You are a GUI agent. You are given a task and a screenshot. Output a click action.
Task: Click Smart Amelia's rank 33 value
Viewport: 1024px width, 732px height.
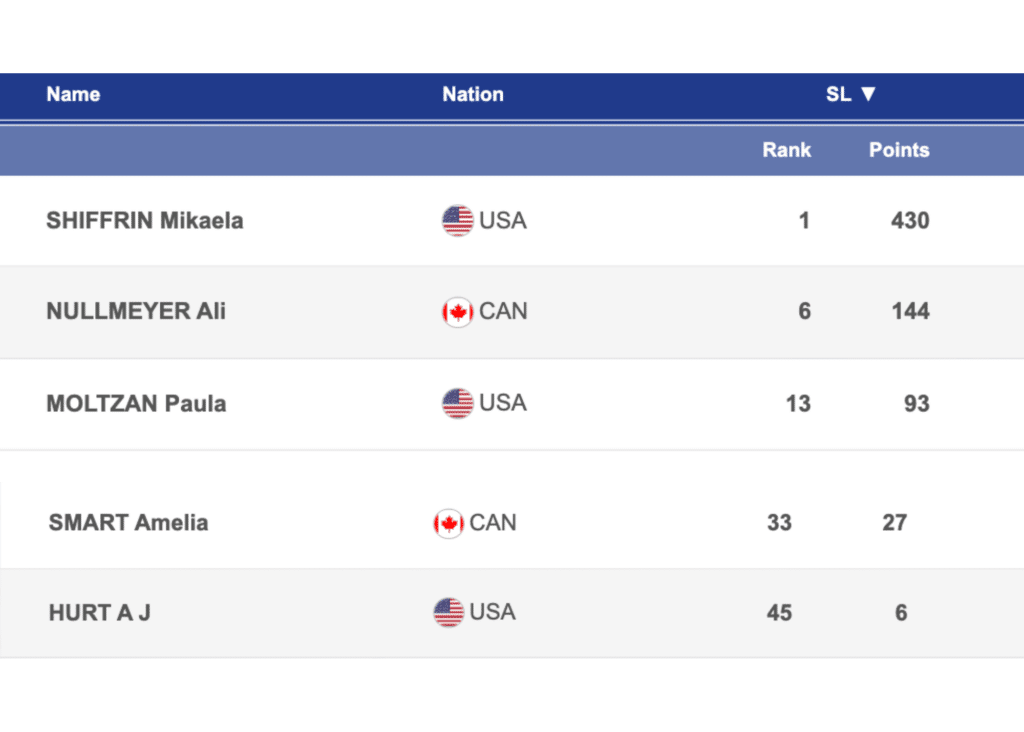click(x=779, y=522)
